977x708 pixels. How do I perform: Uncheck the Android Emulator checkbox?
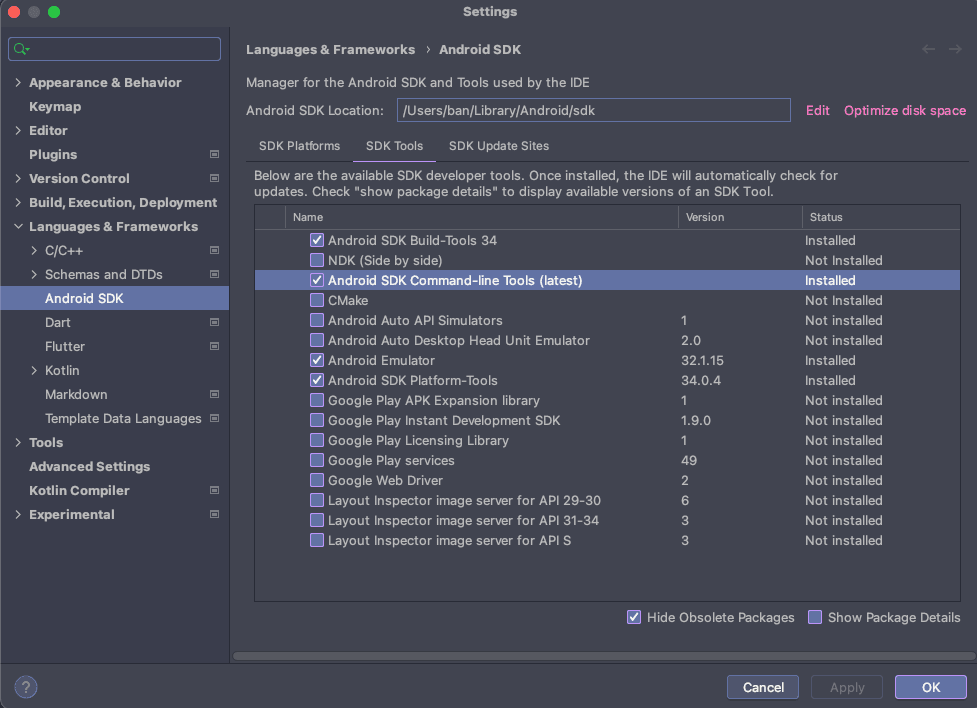pos(317,360)
